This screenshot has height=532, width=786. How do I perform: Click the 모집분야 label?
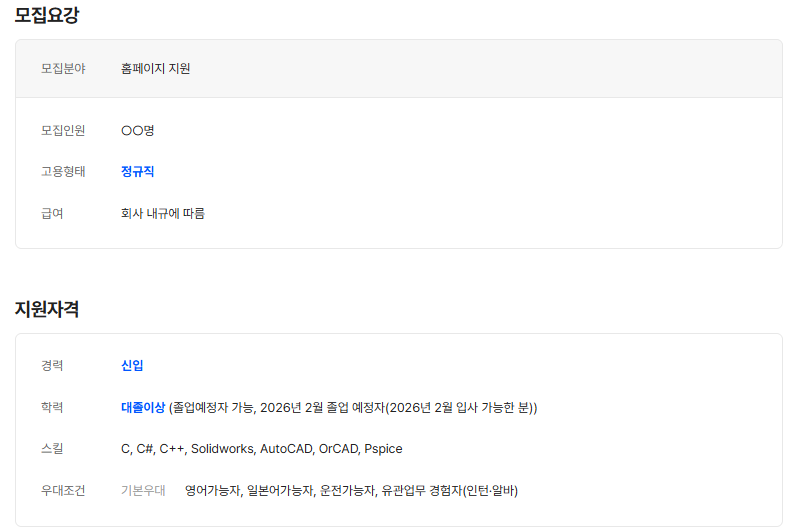pyautogui.click(x=63, y=69)
